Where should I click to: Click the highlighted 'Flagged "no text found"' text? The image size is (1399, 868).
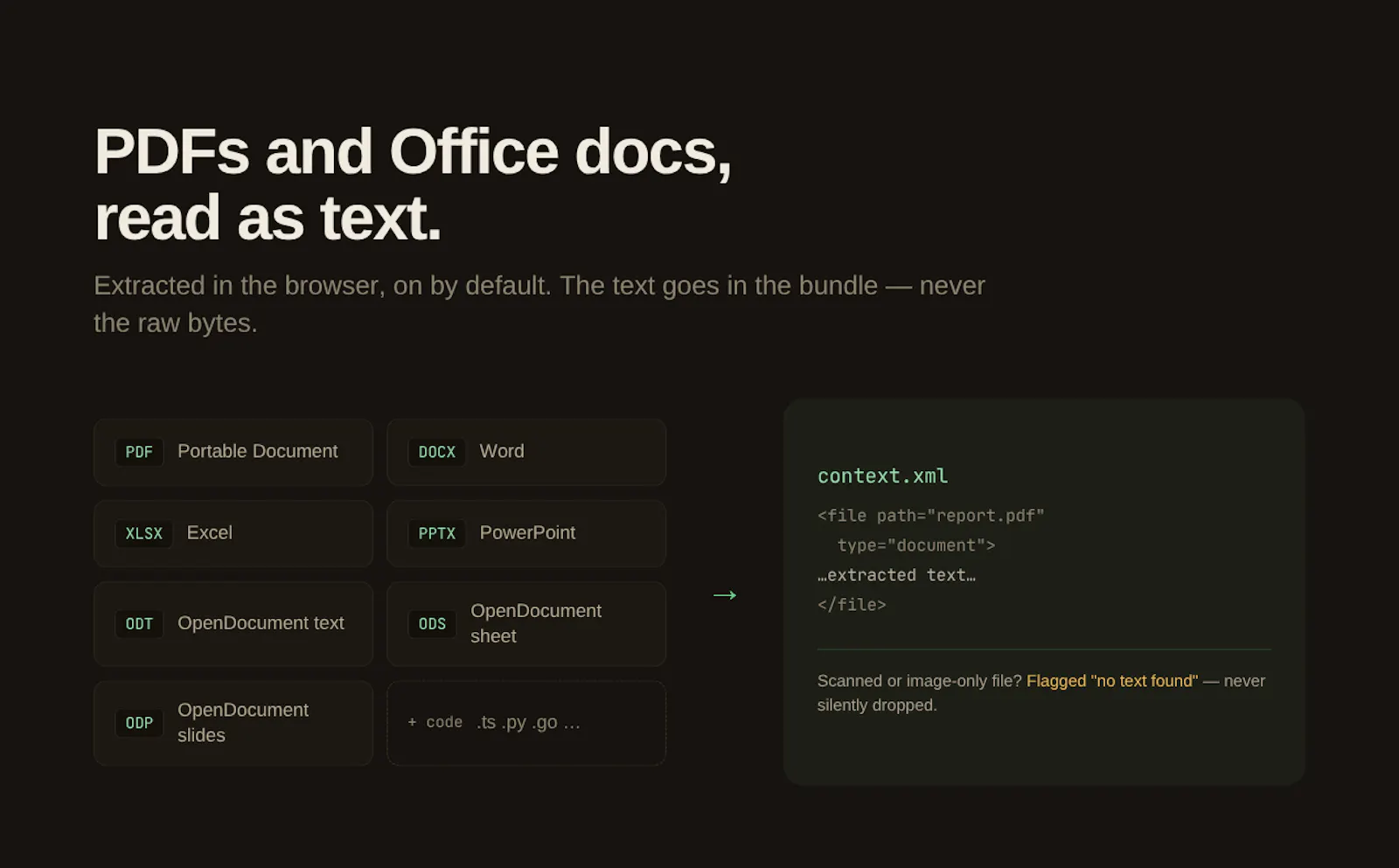click(1112, 681)
